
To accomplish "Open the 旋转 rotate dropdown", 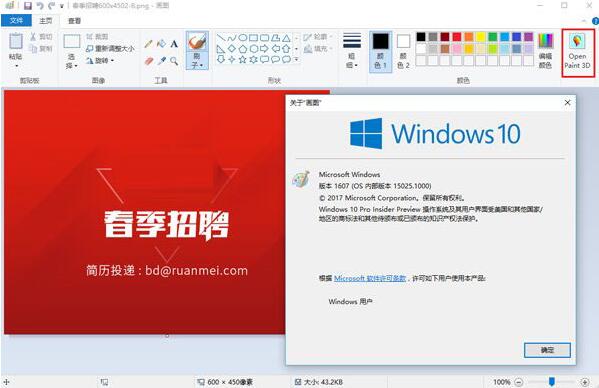I will 100,60.
